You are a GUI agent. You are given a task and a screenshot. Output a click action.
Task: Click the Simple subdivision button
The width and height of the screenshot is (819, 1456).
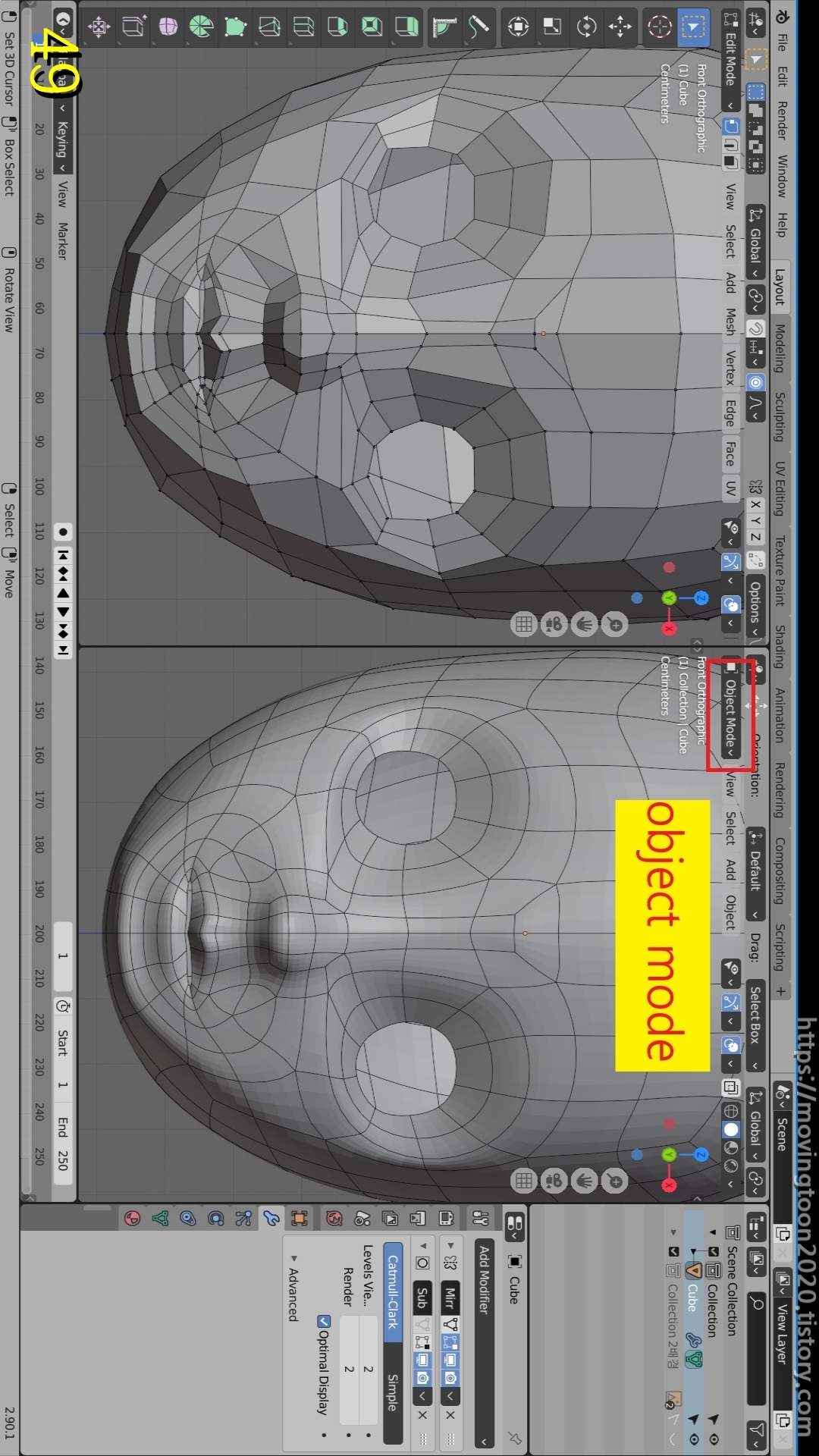393,1392
